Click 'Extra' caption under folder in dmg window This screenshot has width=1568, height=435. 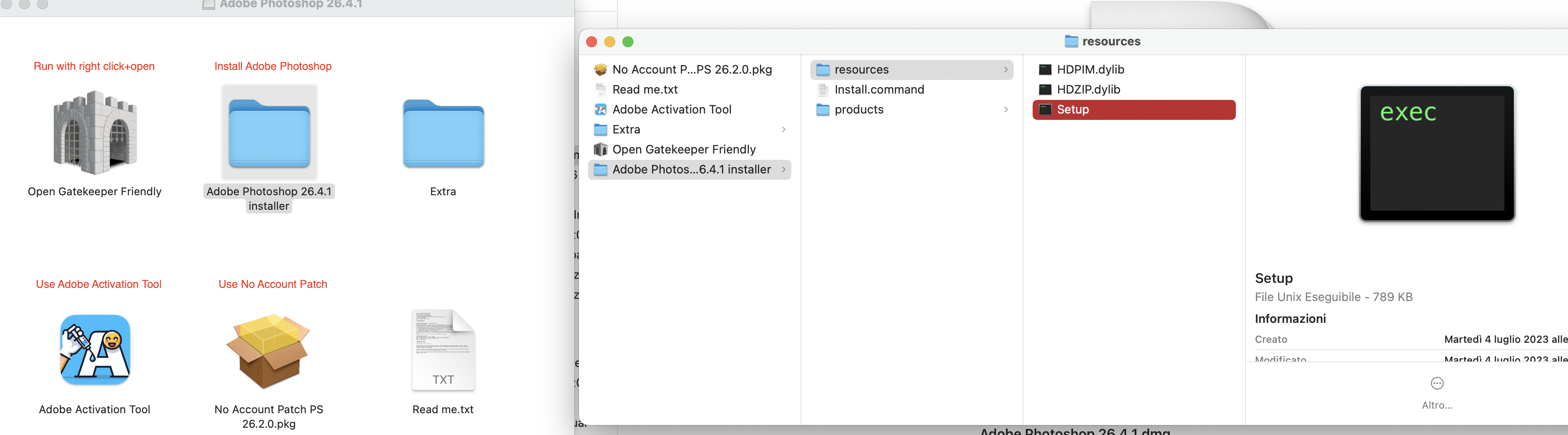click(443, 192)
